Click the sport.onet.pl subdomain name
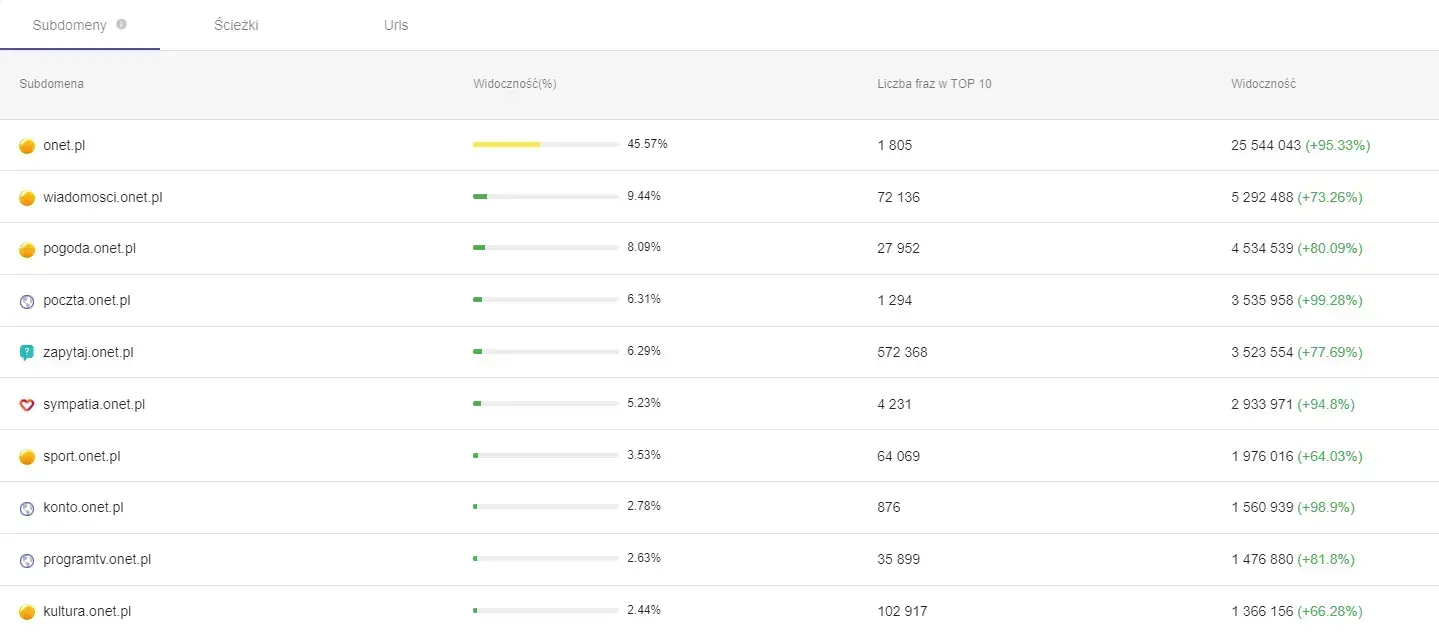This screenshot has width=1439, height=632. click(x=82, y=457)
